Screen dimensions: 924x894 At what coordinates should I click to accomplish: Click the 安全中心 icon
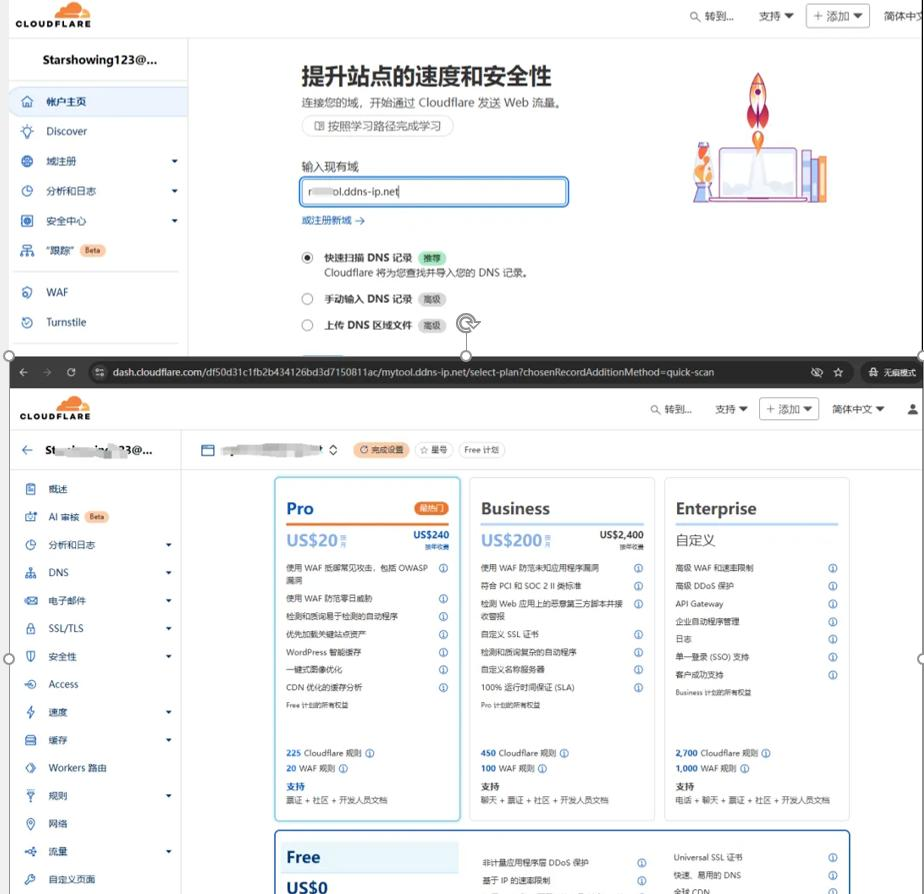pyautogui.click(x=27, y=221)
